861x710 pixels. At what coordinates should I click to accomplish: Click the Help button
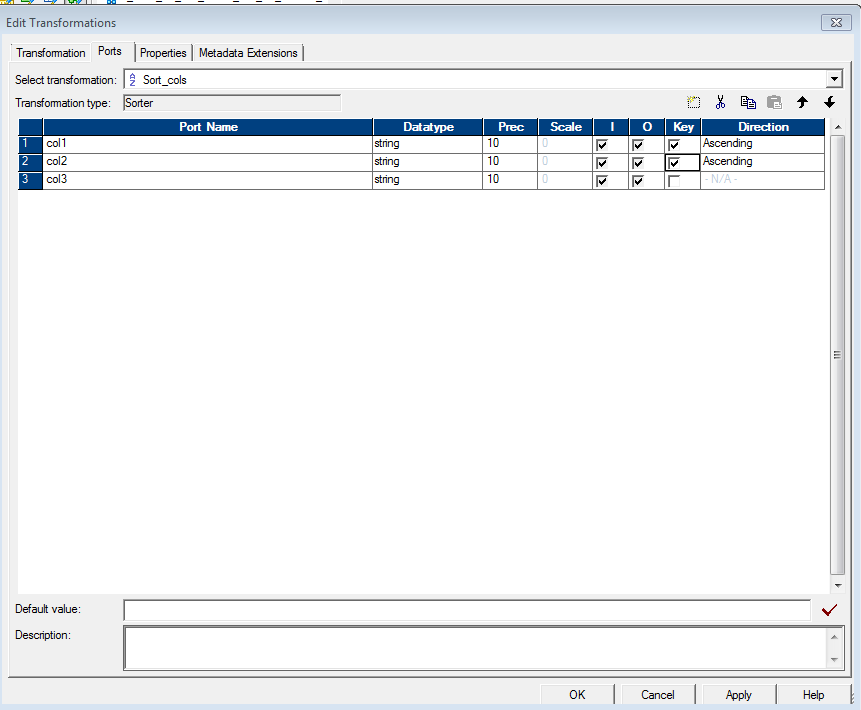(814, 694)
